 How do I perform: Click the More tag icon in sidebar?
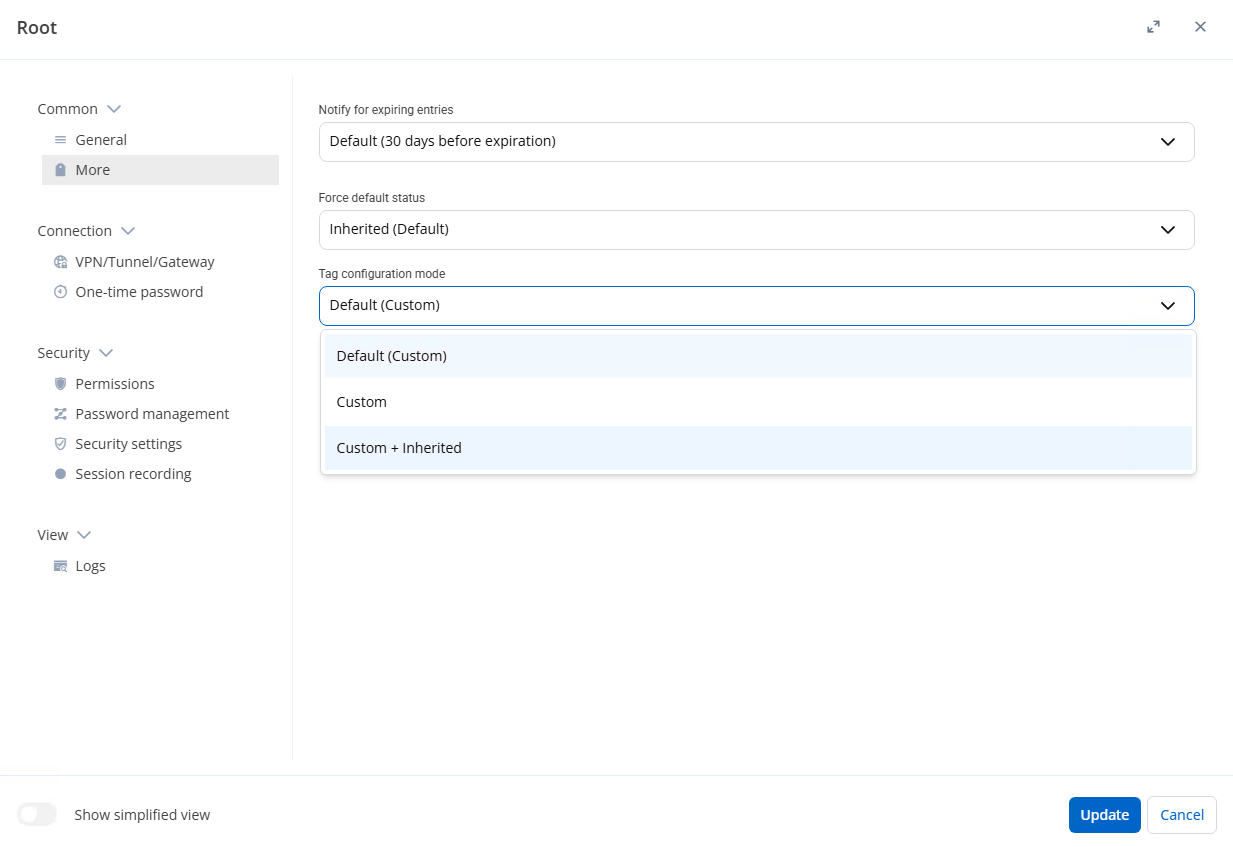pos(60,170)
